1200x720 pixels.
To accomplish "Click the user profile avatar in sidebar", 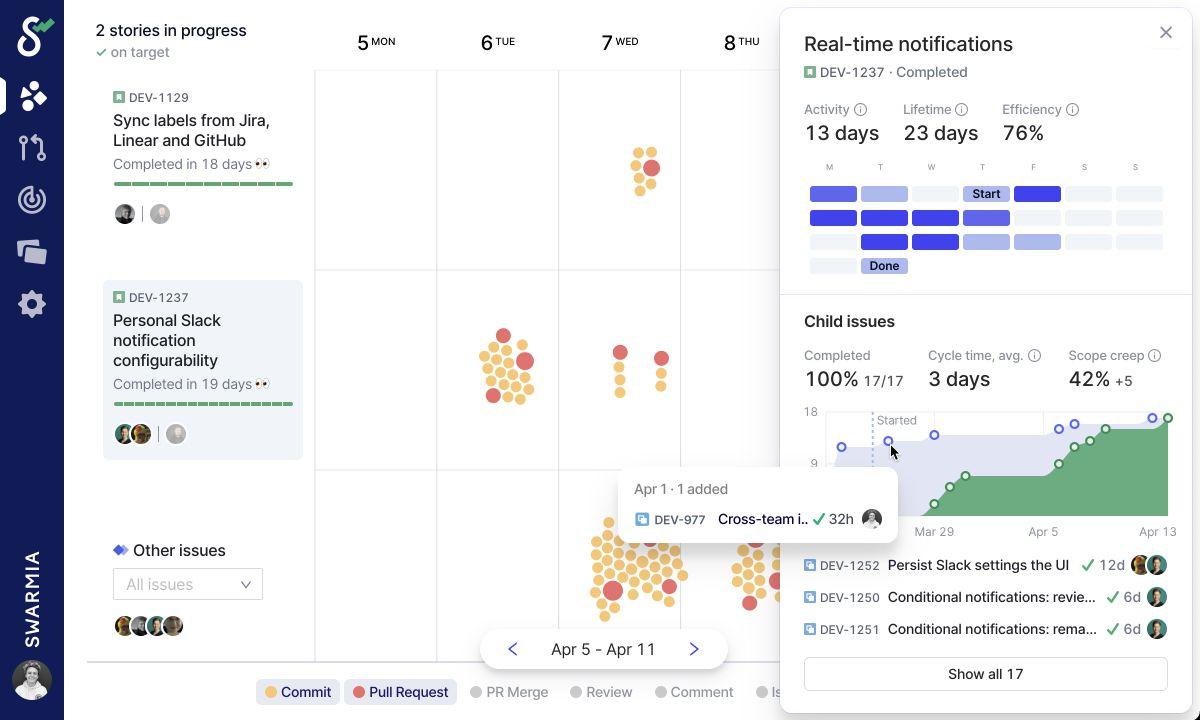I will click(32, 680).
